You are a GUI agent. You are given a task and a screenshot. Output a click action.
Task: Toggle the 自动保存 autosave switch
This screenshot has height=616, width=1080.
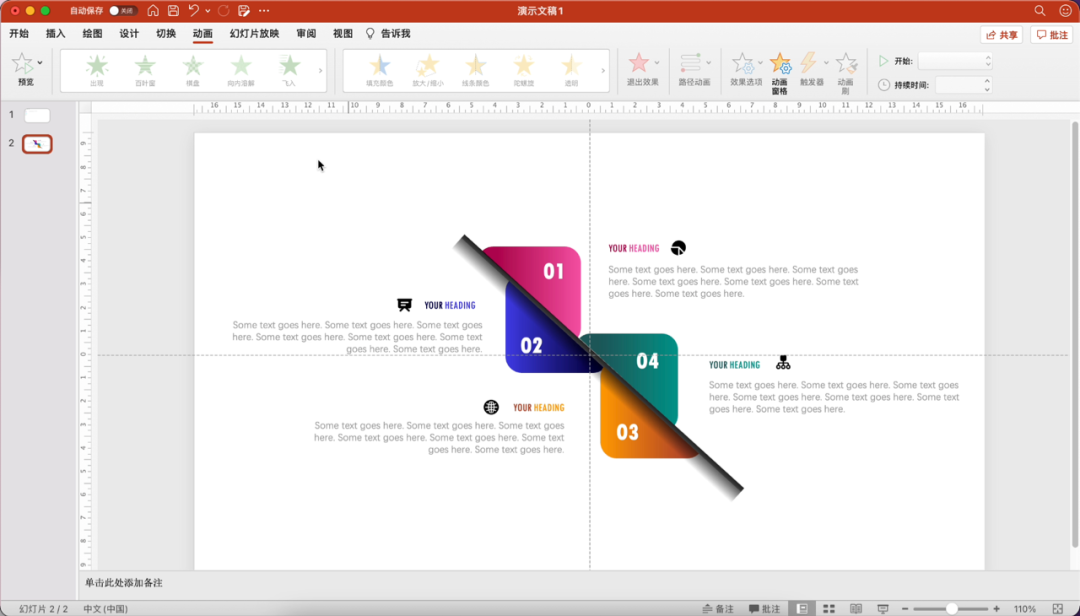[x=123, y=11]
